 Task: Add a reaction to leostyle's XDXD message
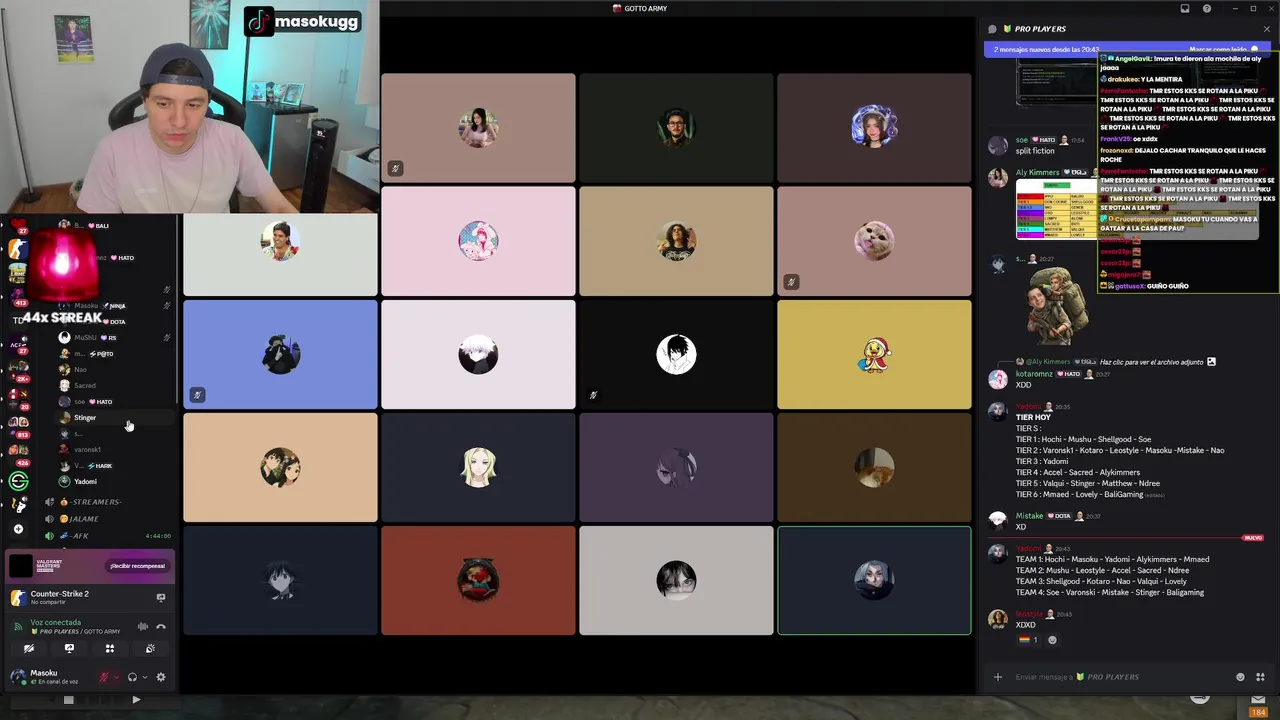1052,640
